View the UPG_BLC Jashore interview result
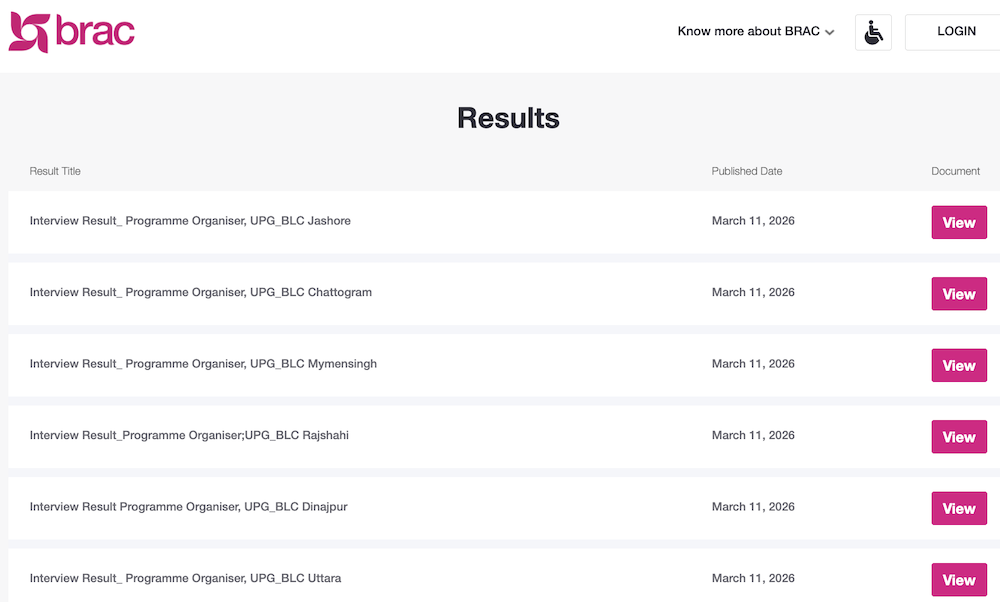The image size is (1000, 602). pos(958,222)
